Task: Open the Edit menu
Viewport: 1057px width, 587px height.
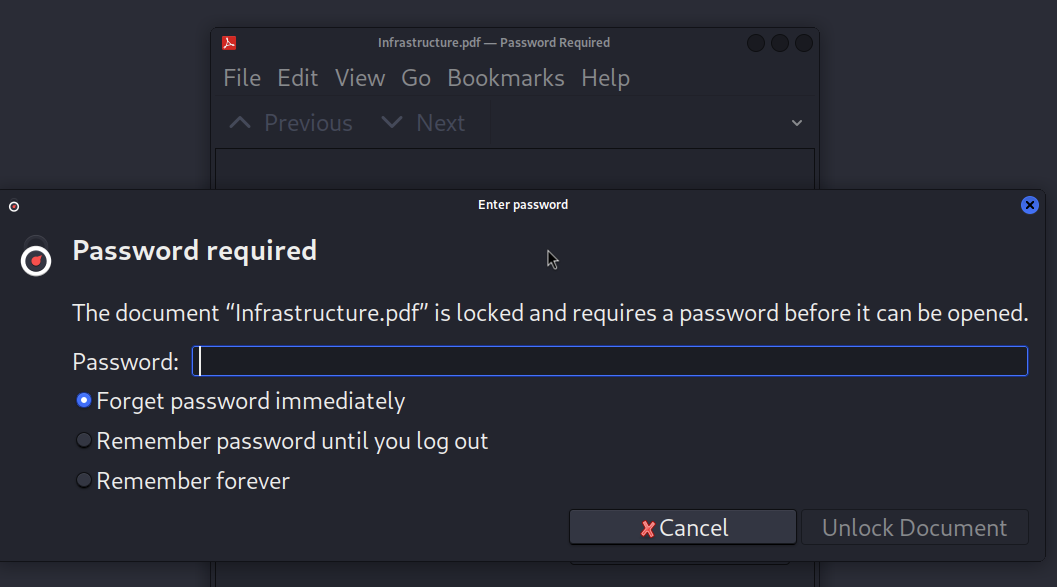Action: coord(297,77)
